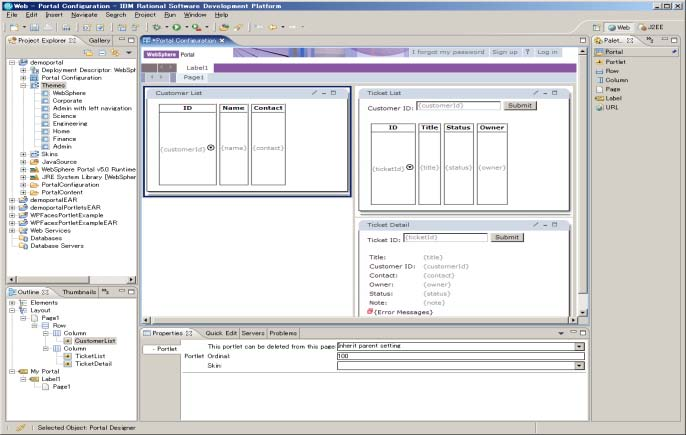This screenshot has width=686, height=435.
Task: Click the Log in link
Action: 547,52
